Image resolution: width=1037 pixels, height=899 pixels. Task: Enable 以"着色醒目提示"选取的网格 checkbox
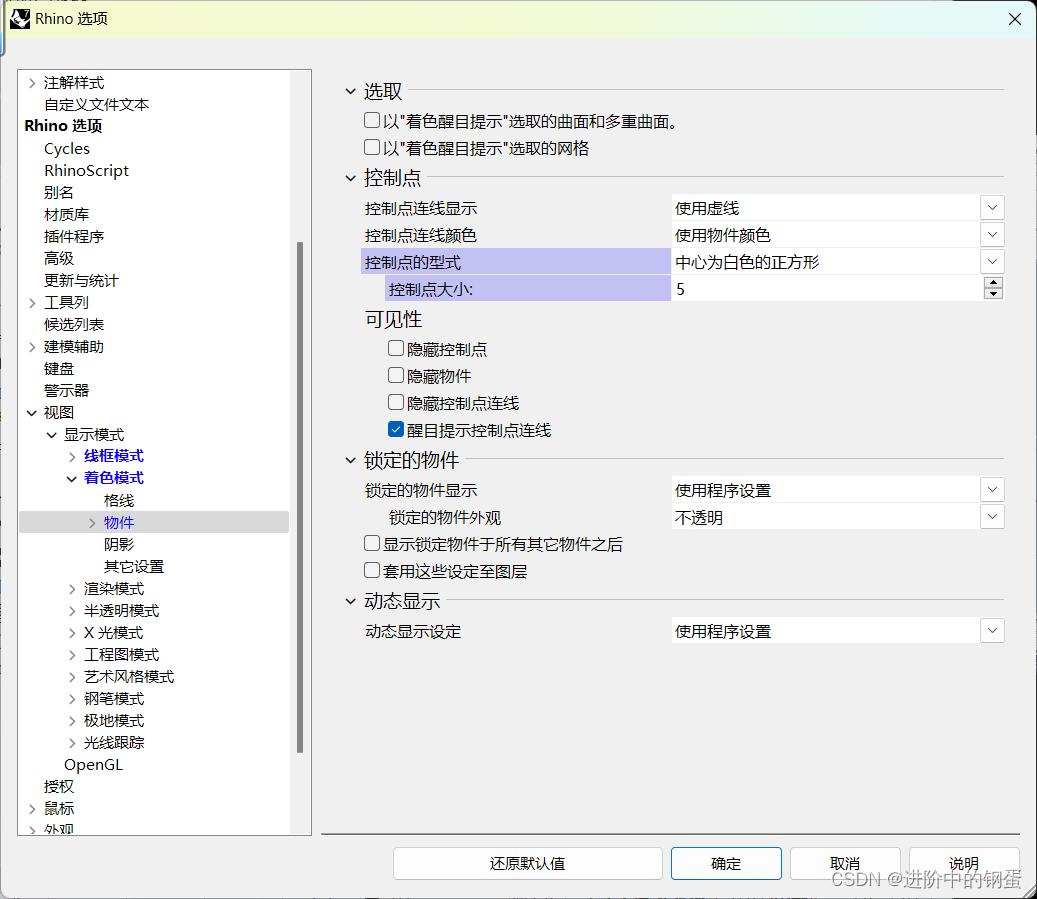pyautogui.click(x=372, y=147)
